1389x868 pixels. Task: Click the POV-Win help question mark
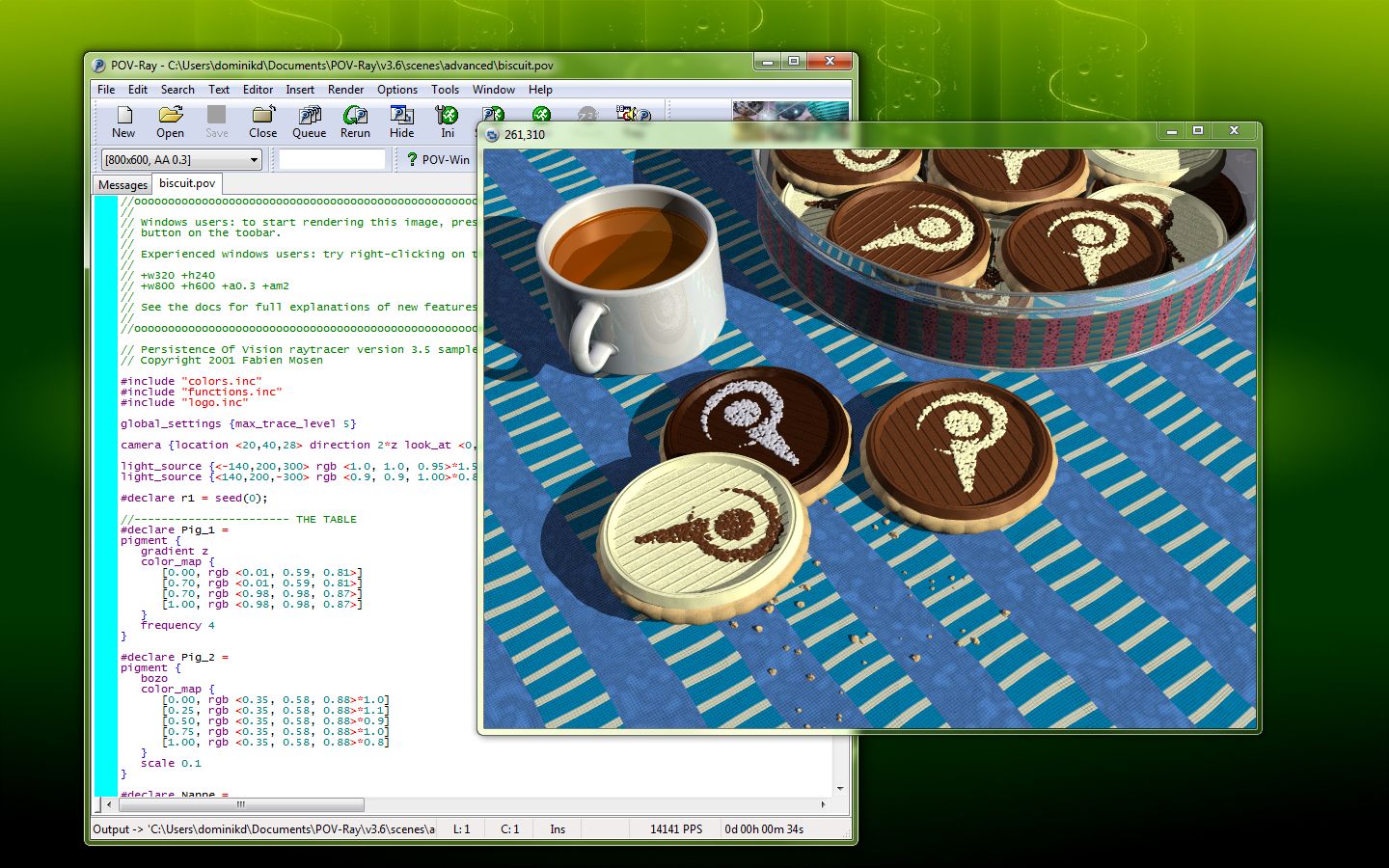tap(412, 159)
